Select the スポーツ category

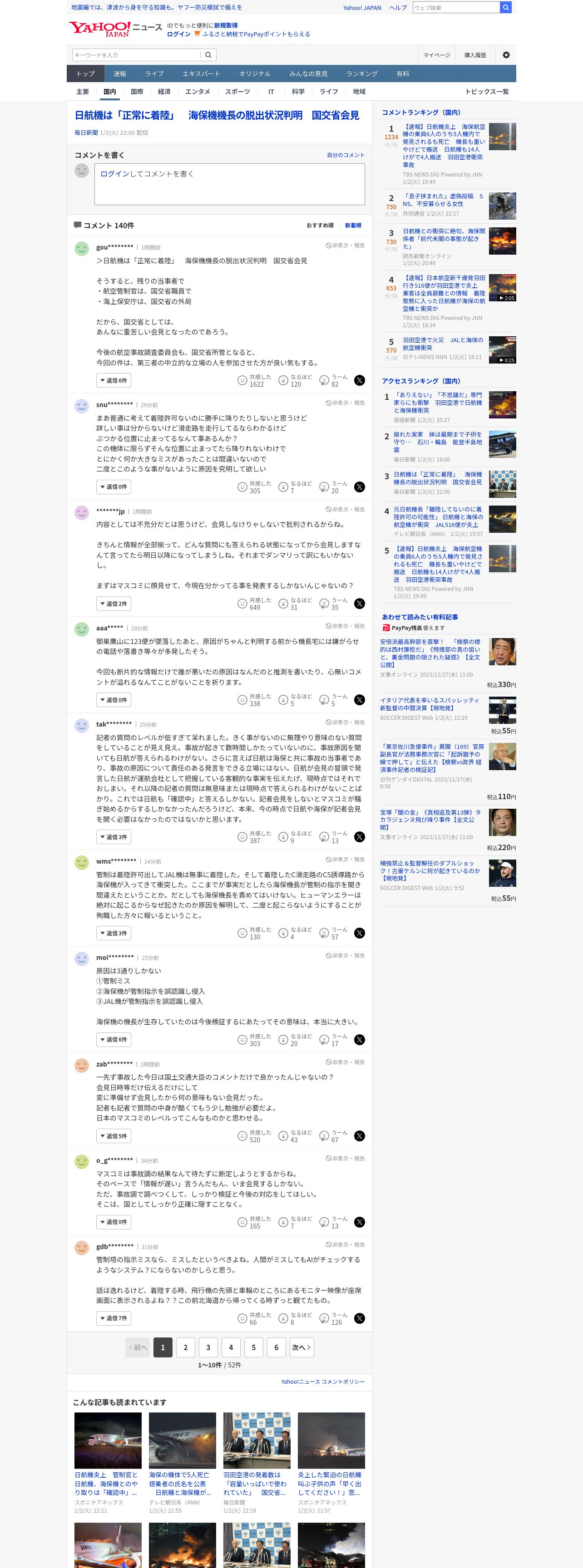(237, 91)
